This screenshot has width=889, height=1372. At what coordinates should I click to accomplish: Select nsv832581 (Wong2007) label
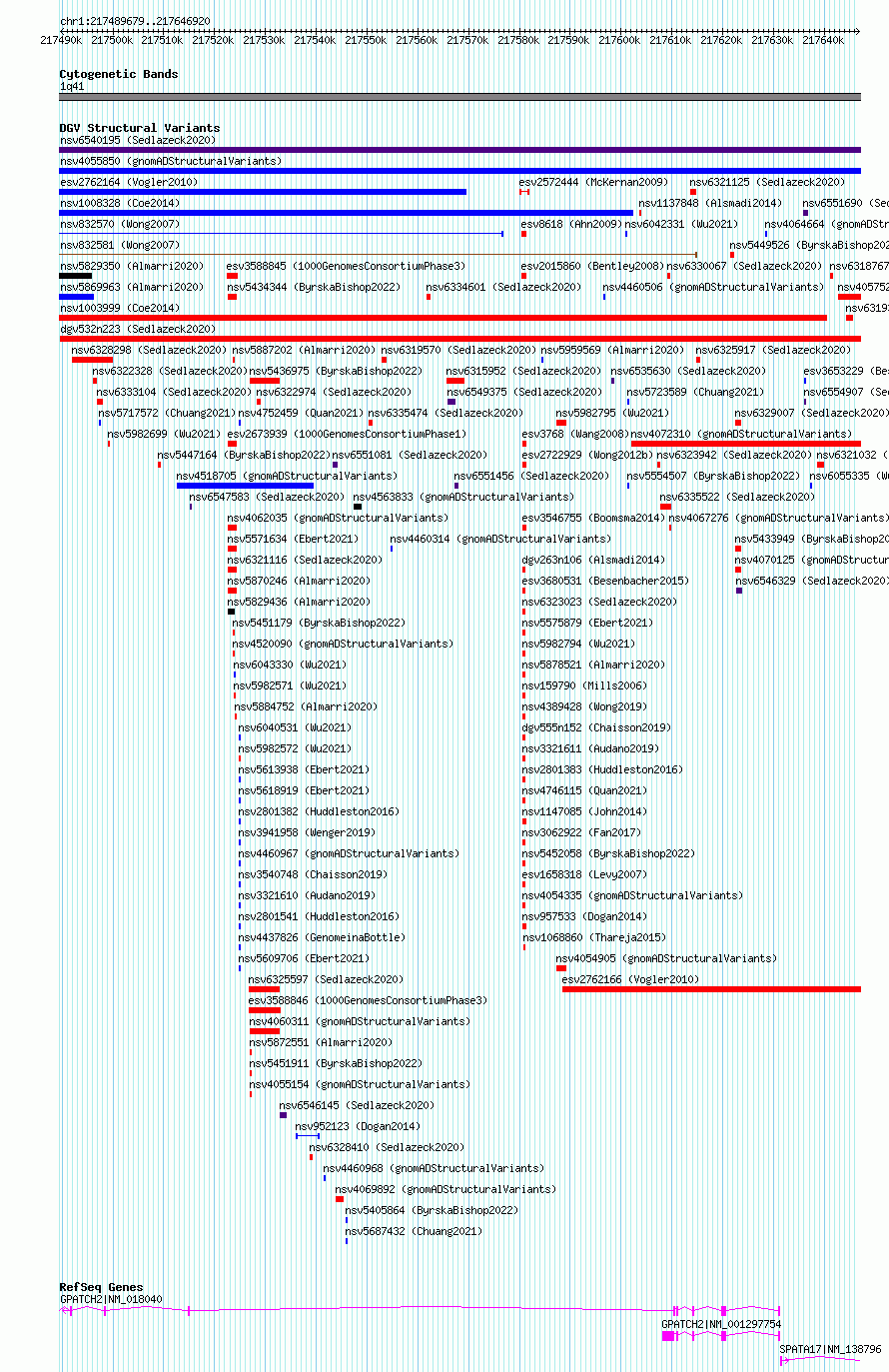point(120,245)
